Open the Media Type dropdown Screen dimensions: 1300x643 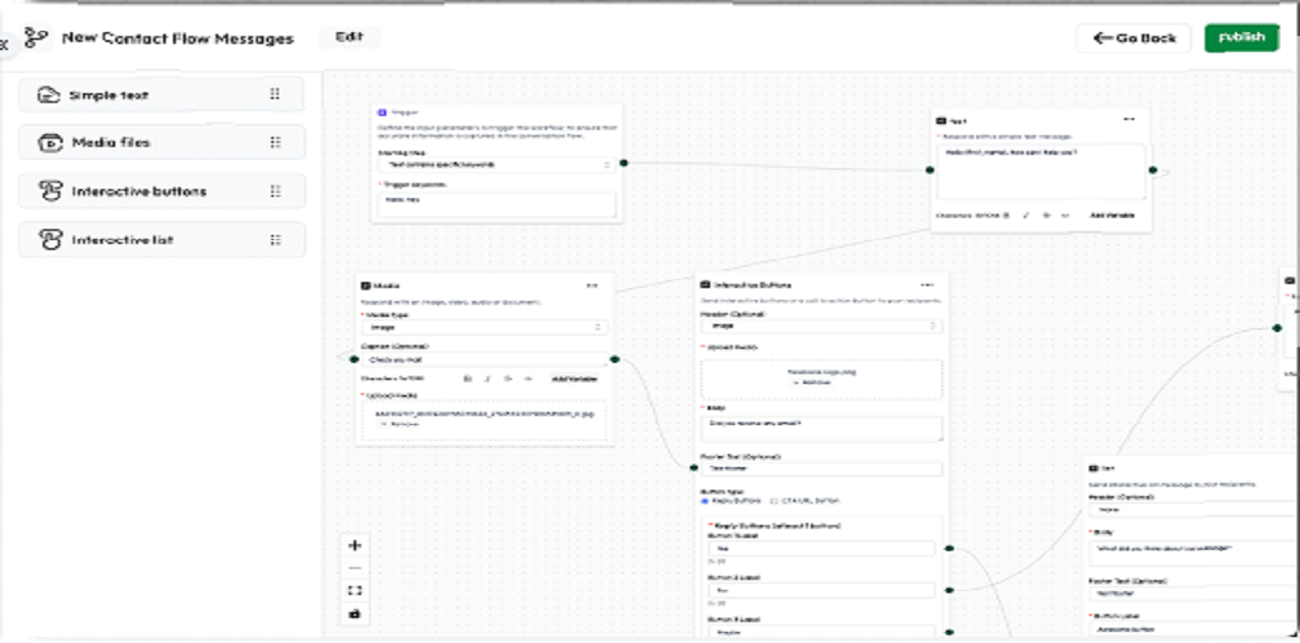(484, 327)
